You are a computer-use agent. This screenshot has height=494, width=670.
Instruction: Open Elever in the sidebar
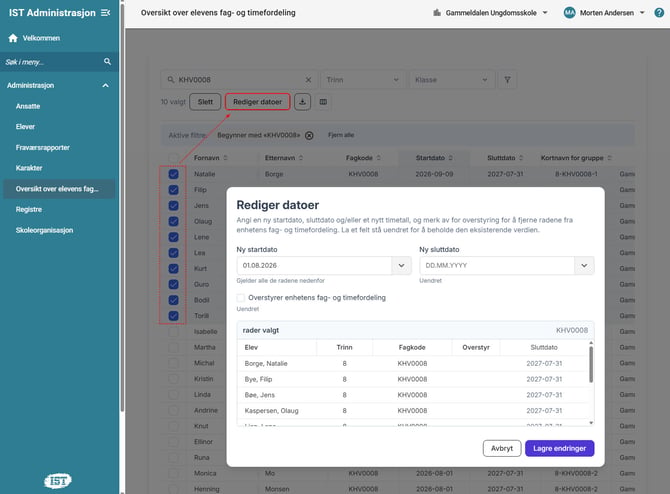click(25, 126)
